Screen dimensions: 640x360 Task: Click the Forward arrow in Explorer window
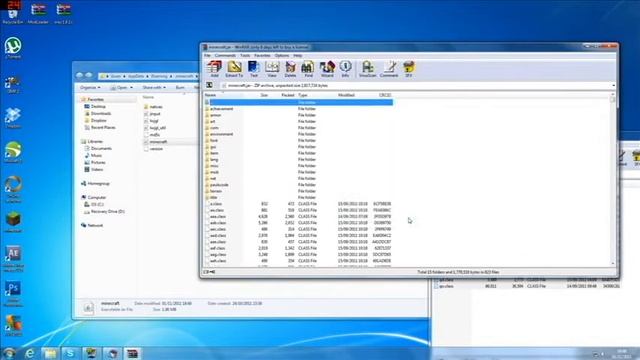tap(89, 76)
